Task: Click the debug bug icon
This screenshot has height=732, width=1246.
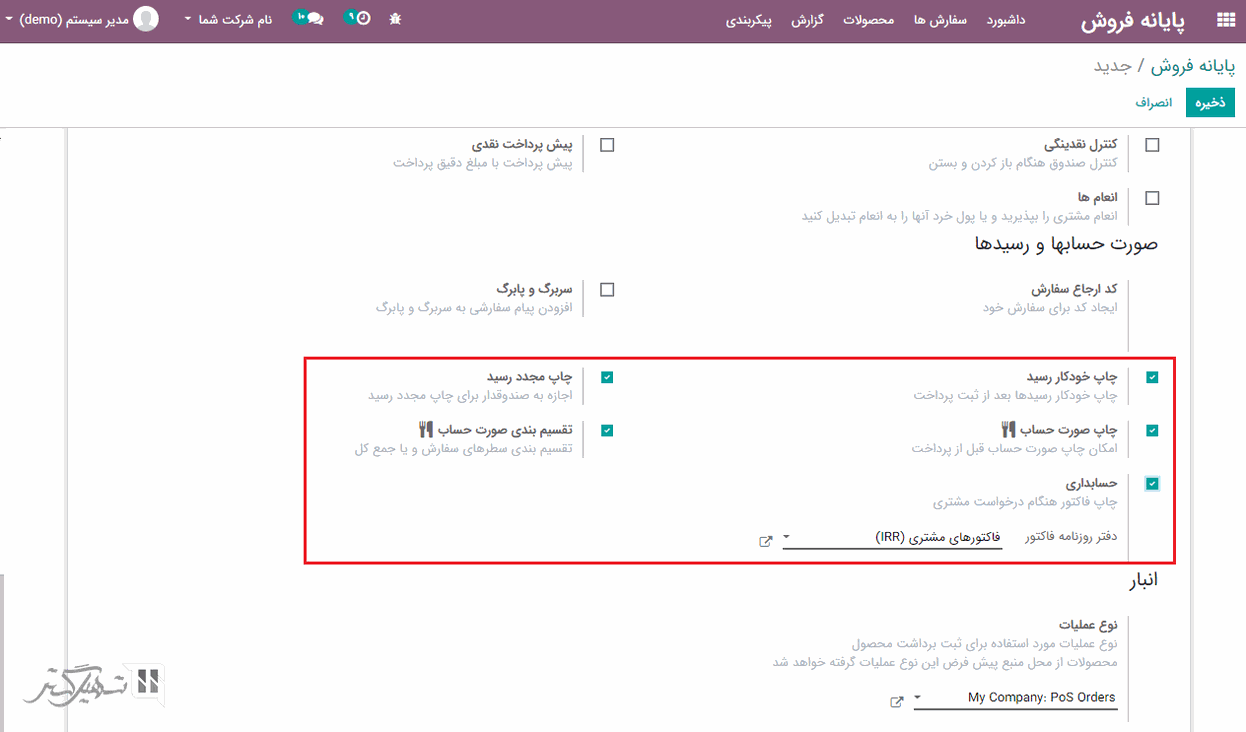Action: [x=395, y=20]
